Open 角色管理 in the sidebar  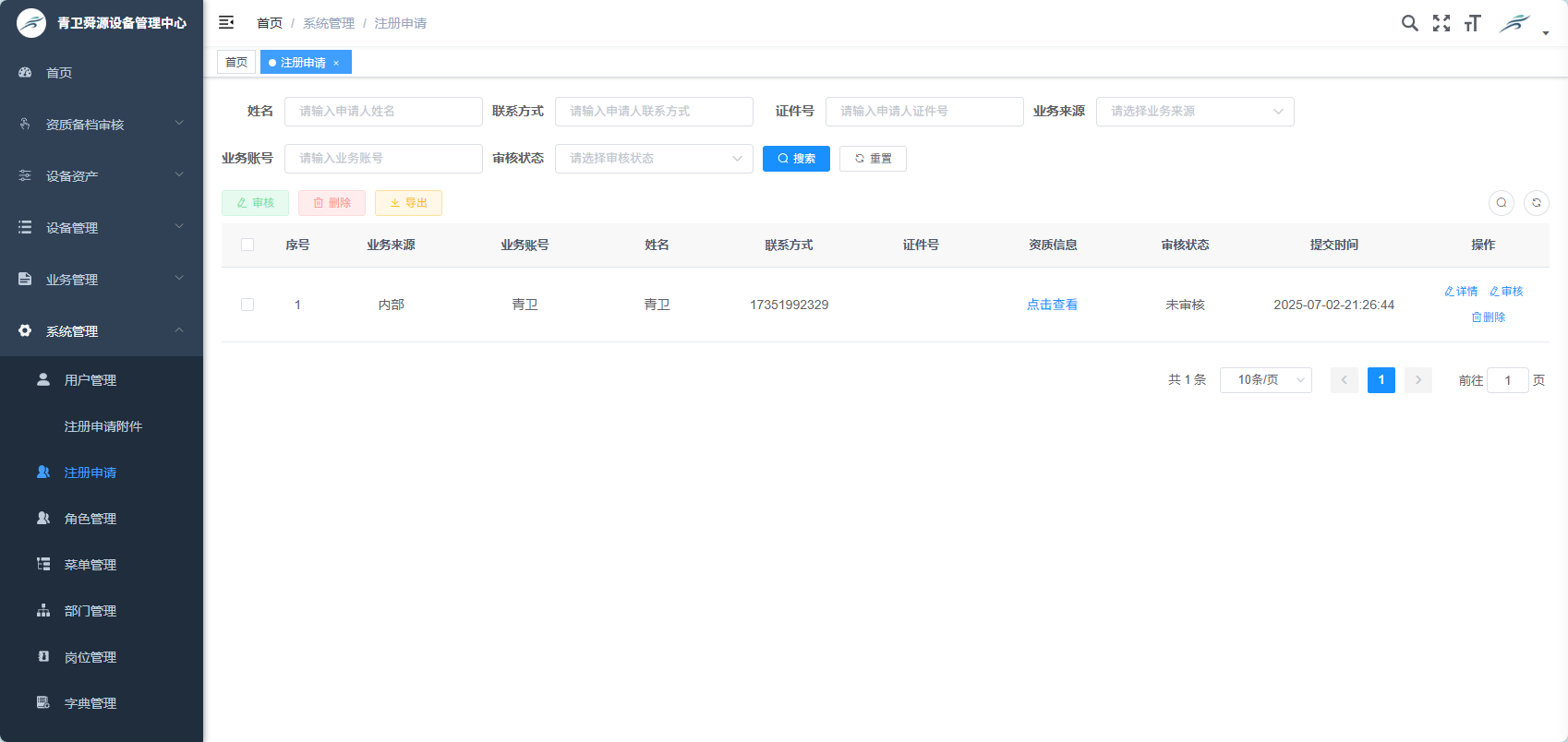click(x=90, y=519)
